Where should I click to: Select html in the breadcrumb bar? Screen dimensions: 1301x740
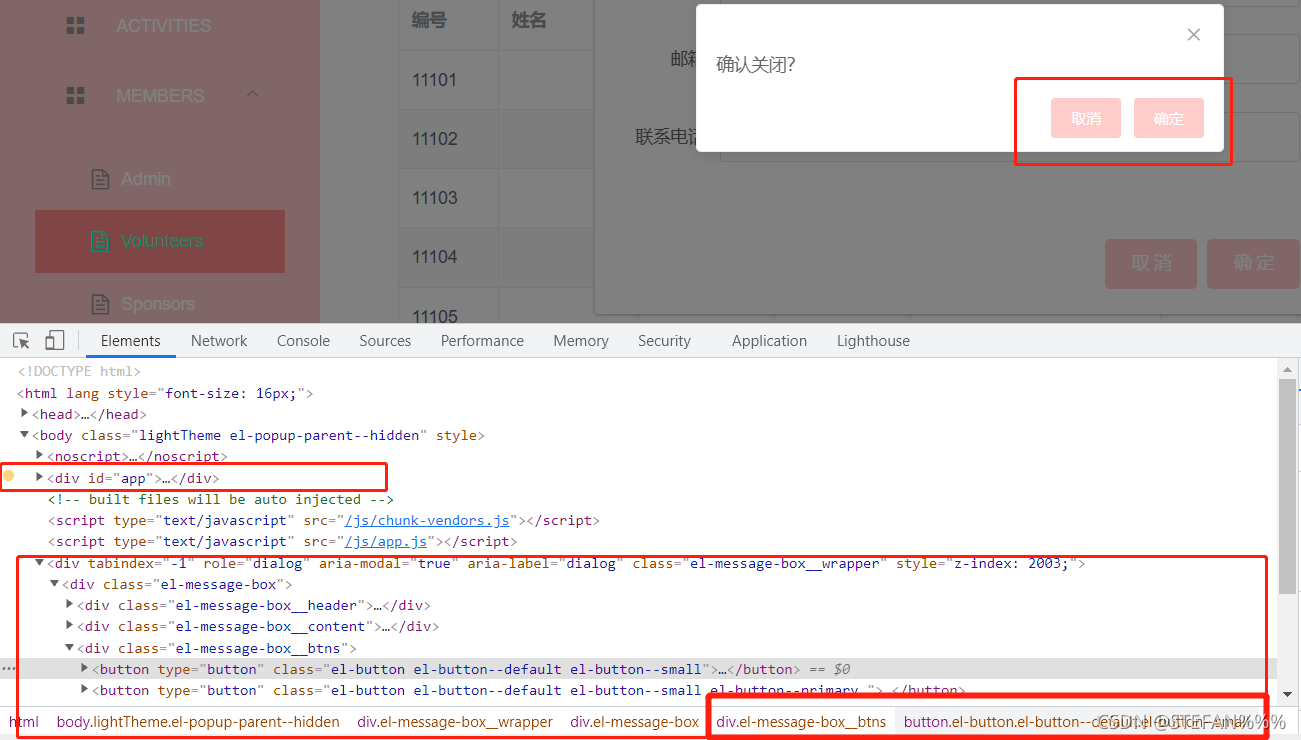pos(24,721)
